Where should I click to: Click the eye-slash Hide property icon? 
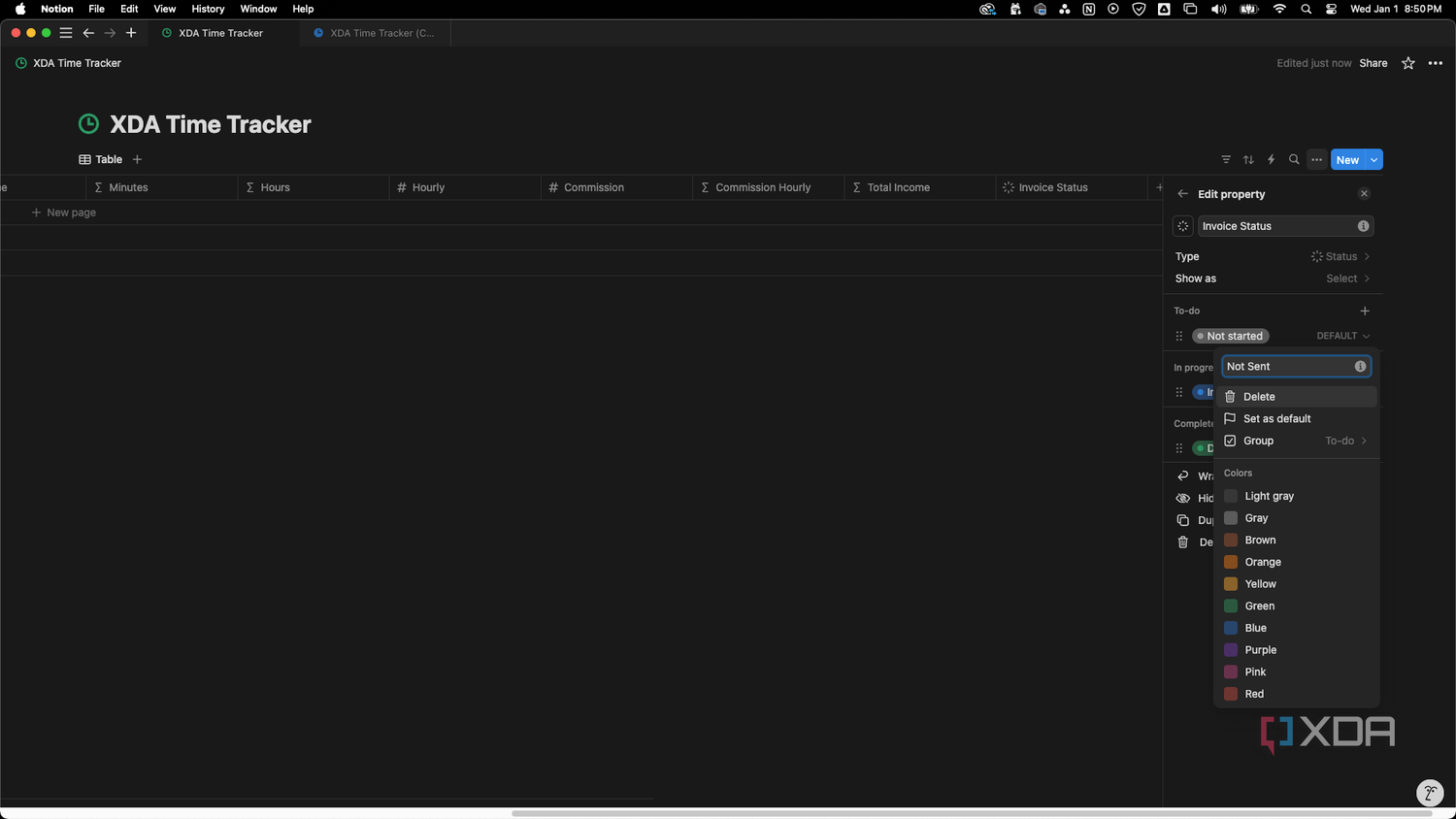[1183, 499]
